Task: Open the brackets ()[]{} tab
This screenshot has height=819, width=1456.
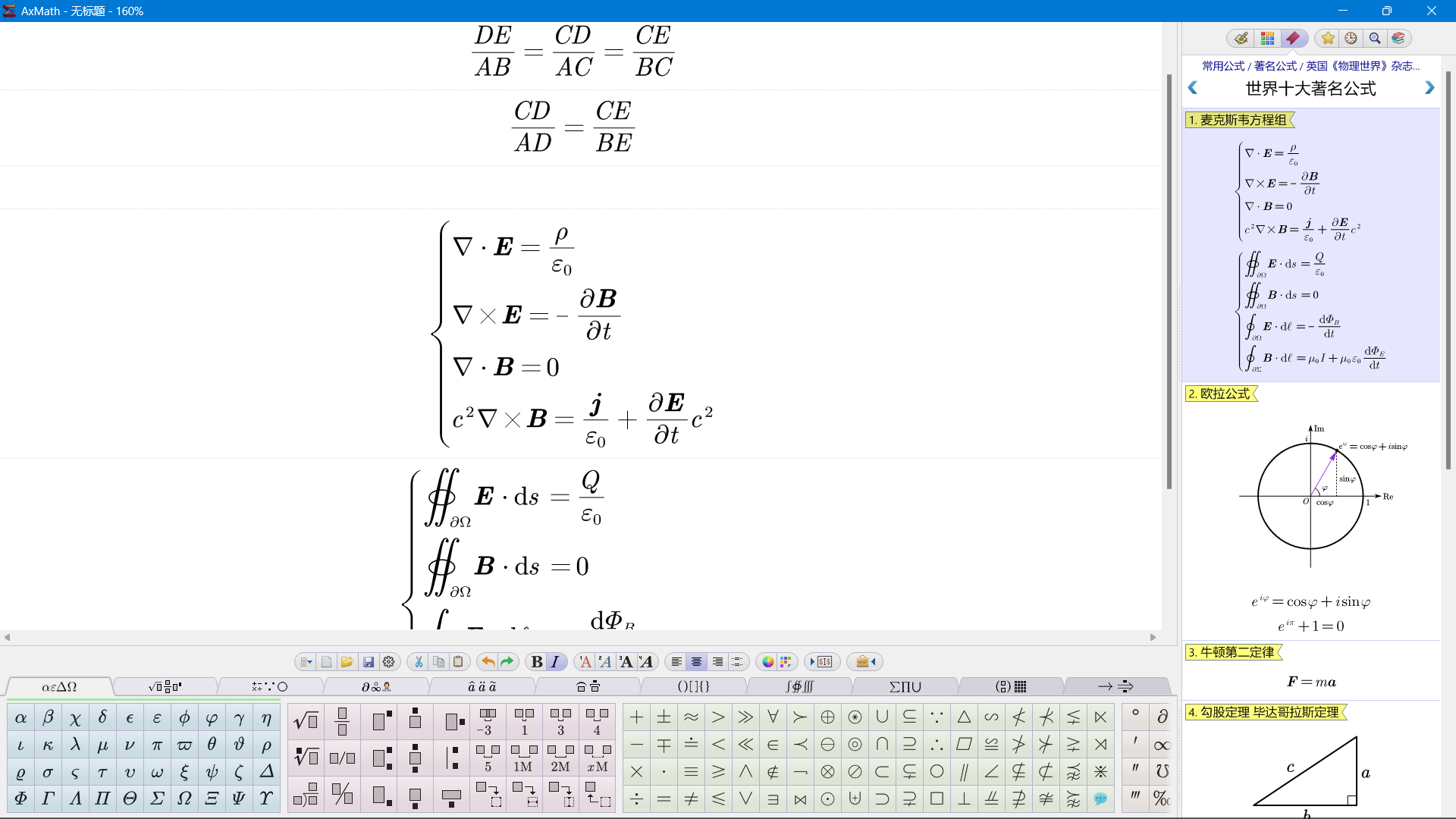Action: (693, 687)
